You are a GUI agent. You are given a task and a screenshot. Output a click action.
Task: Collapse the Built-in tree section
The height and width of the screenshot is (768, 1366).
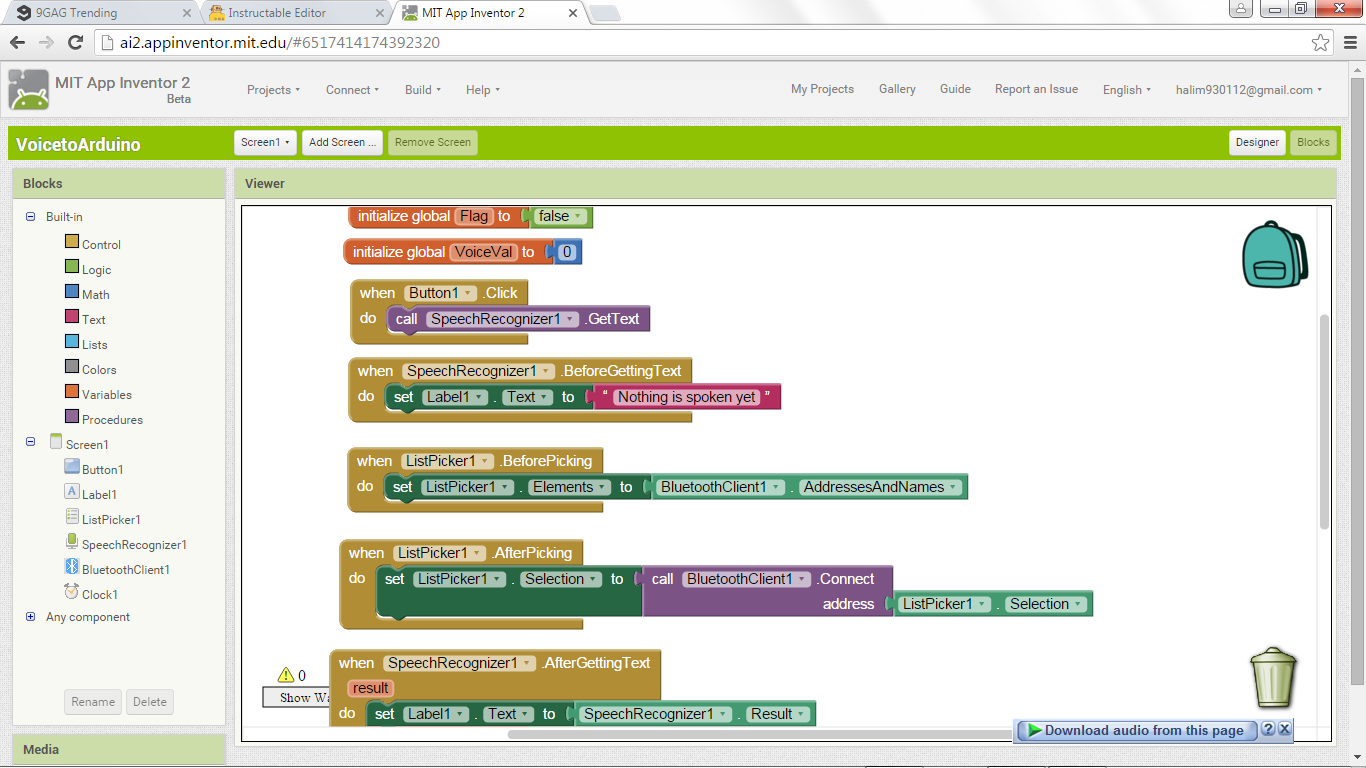pyautogui.click(x=30, y=216)
